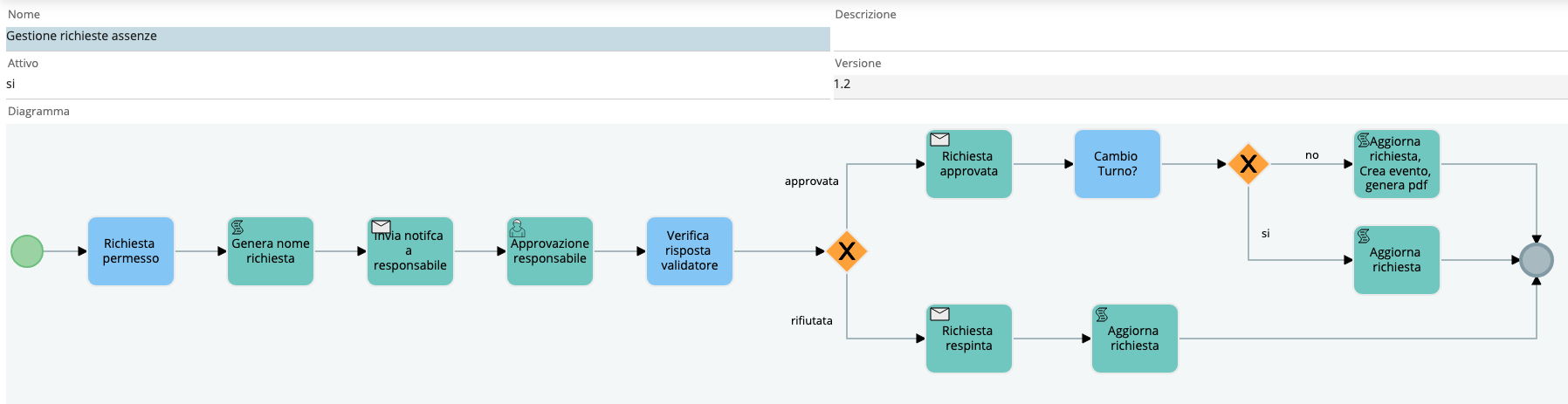Select the Approvazione responsabile task
Image resolution: width=1568 pixels, height=404 pixels.
coord(550,251)
